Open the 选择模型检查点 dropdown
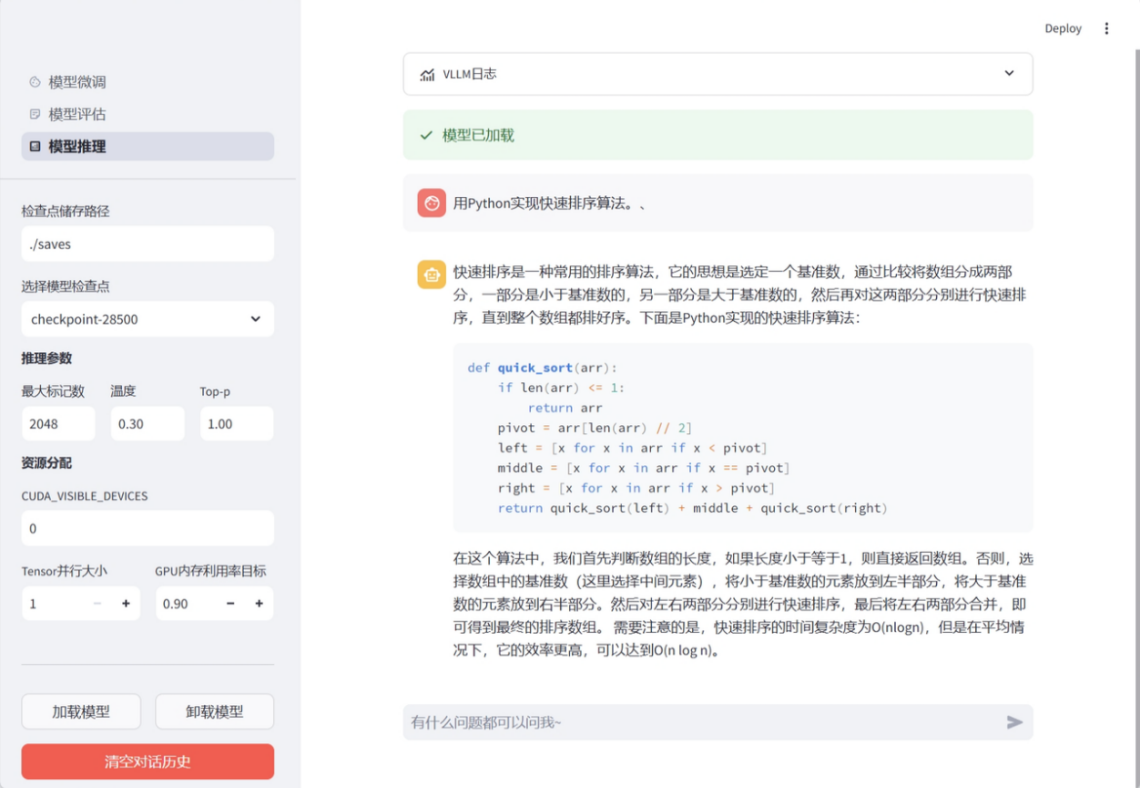 click(147, 319)
